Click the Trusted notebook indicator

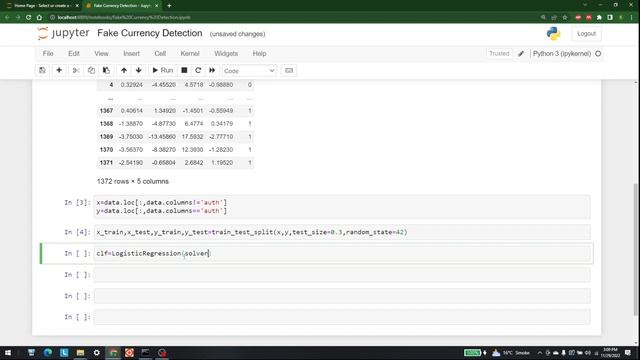click(499, 53)
